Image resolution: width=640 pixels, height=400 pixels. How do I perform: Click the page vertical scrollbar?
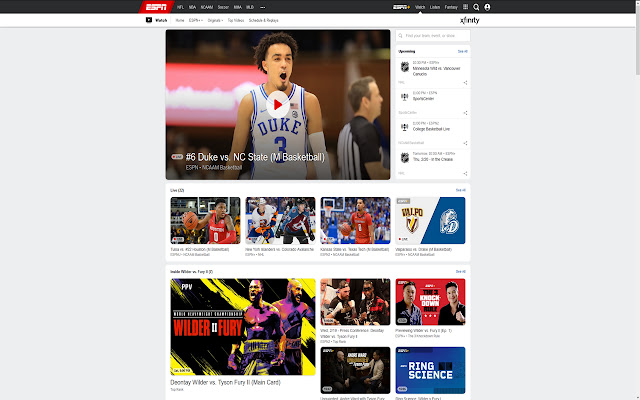637,41
